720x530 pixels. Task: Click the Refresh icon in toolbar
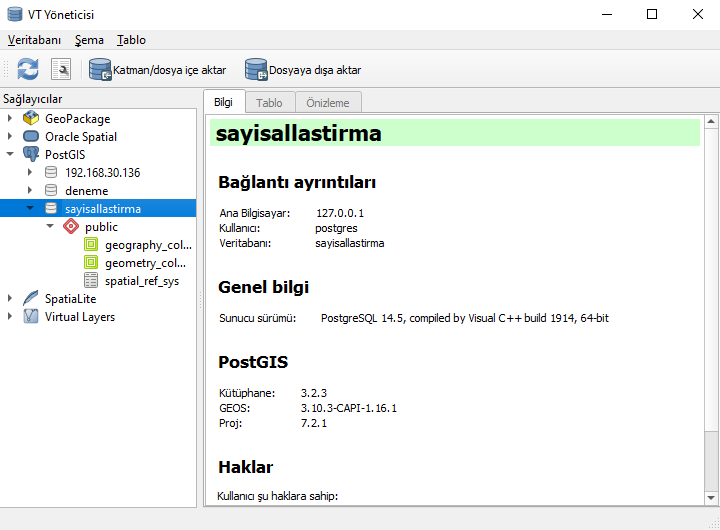click(28, 70)
